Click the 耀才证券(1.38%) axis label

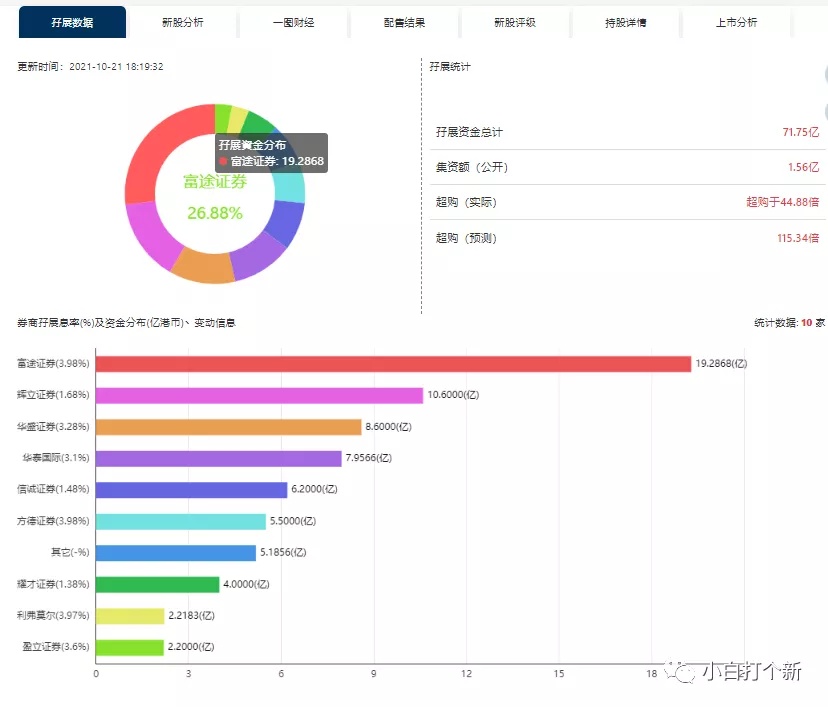[x=53, y=583]
